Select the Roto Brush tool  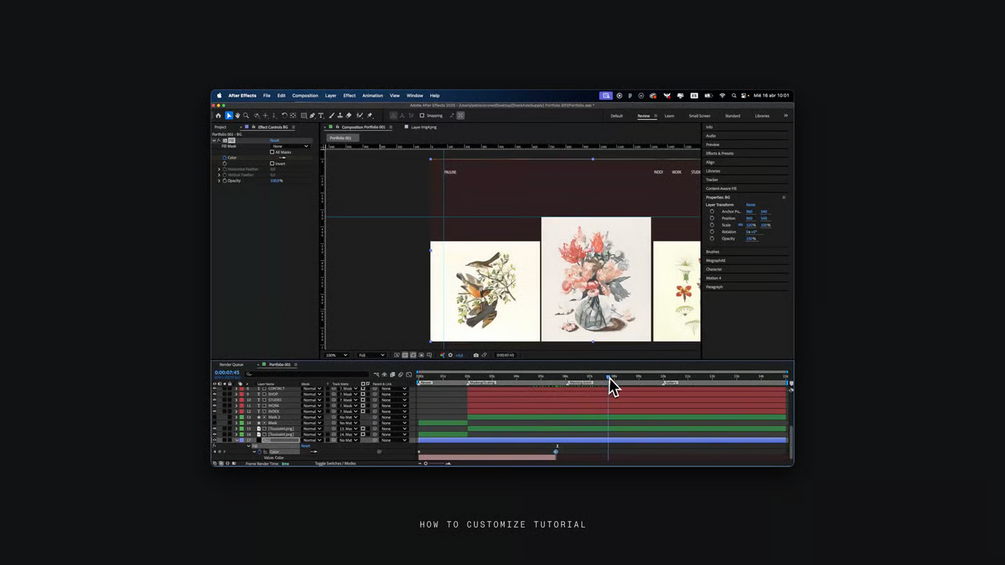(360, 116)
